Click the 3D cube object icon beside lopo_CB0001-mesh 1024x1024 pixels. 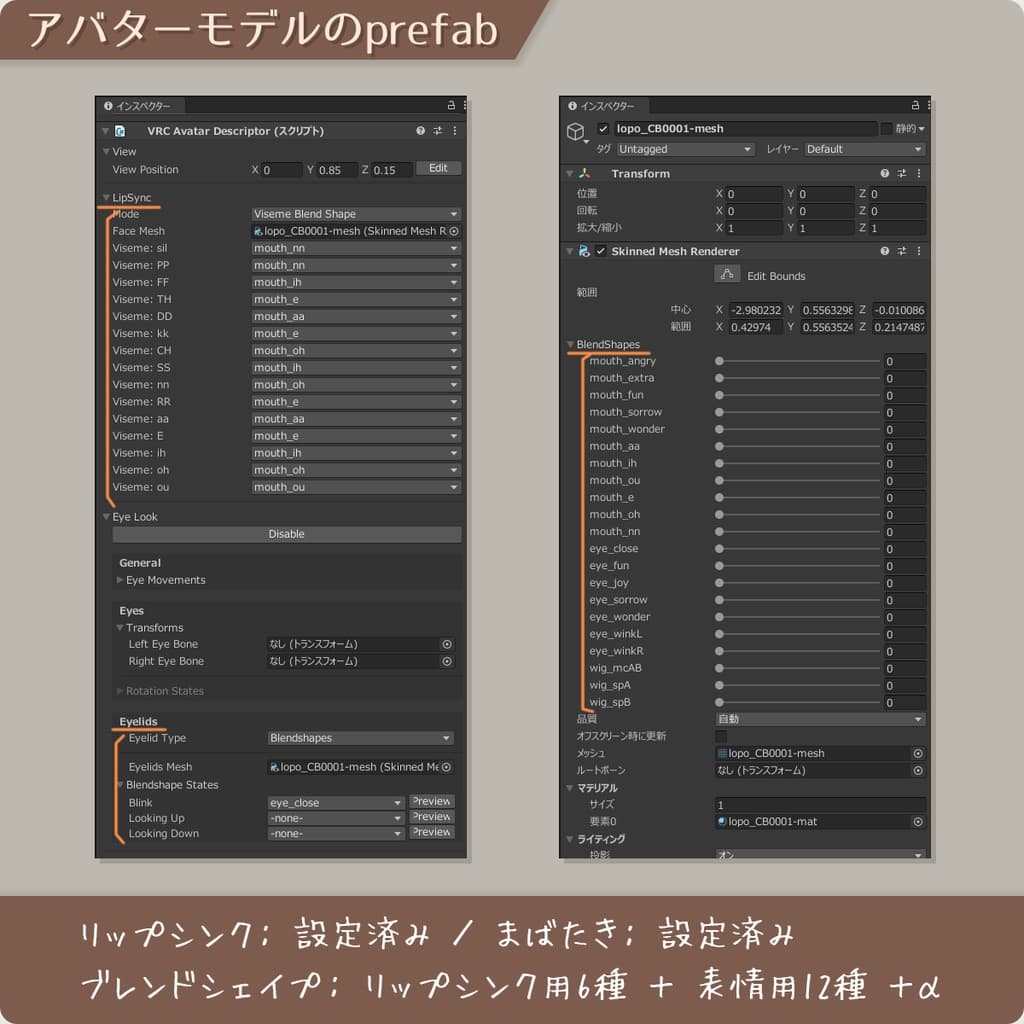click(x=576, y=131)
